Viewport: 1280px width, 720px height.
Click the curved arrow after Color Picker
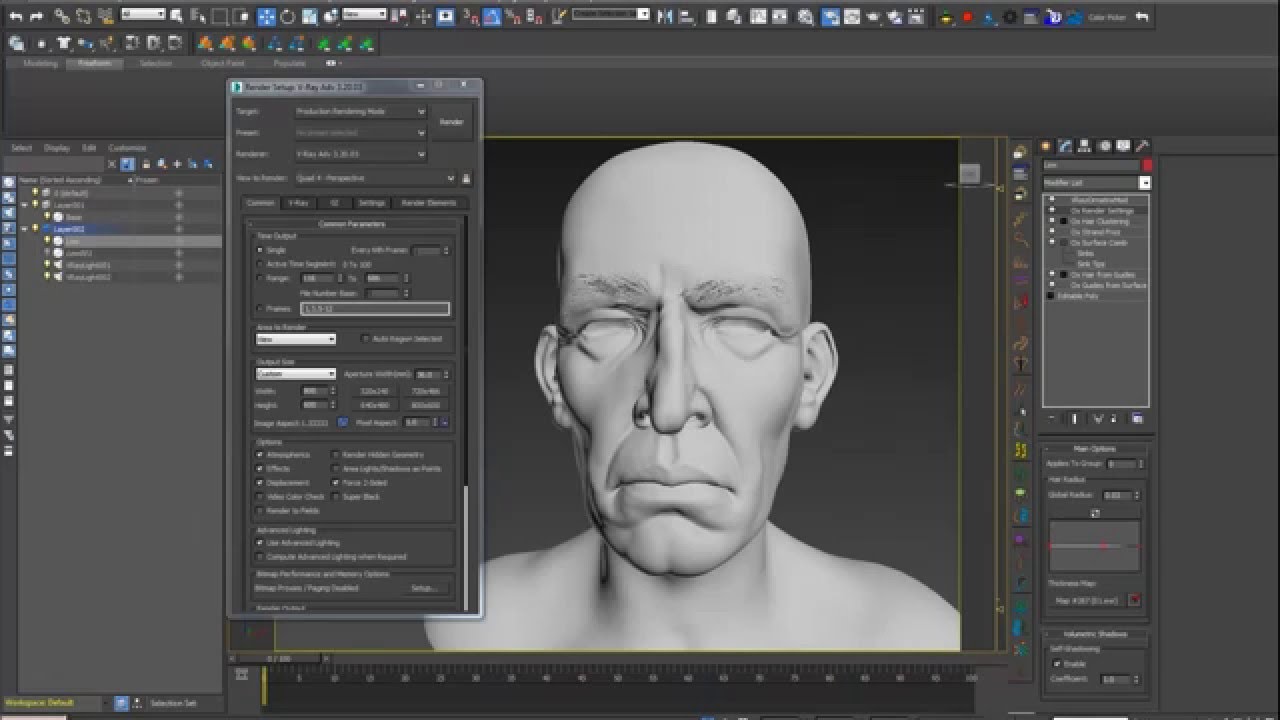1142,17
